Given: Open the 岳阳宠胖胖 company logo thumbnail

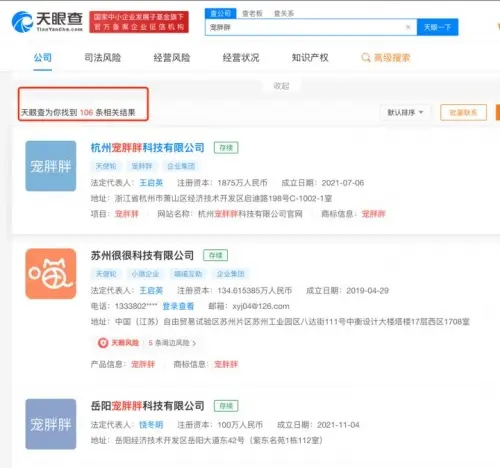Looking at the screenshot, I should coord(51,424).
